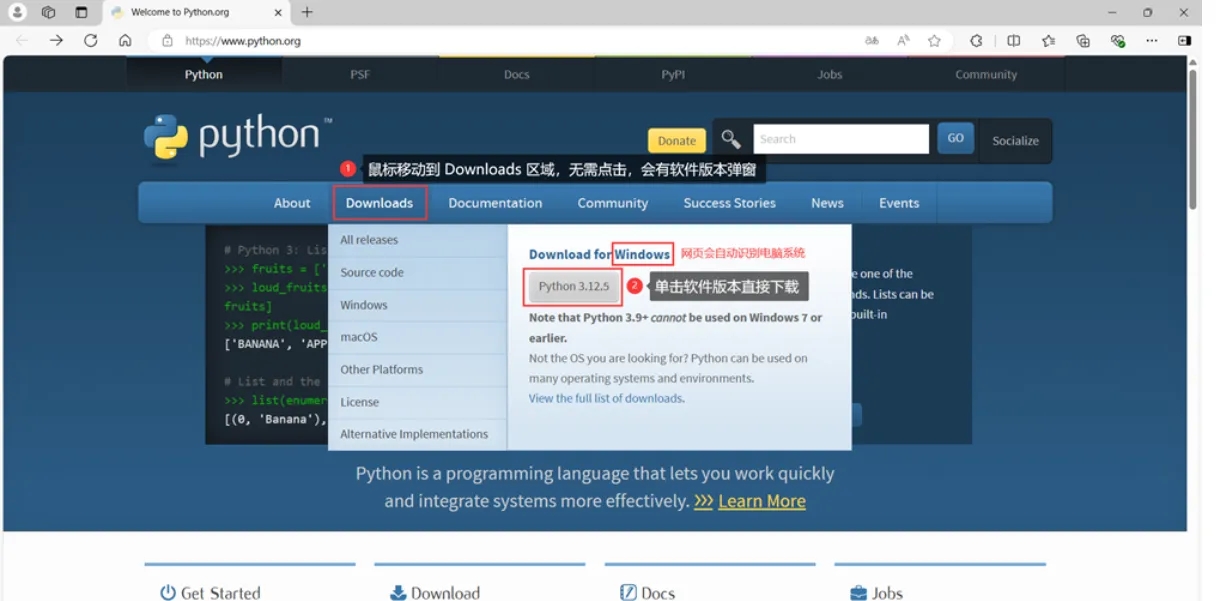This screenshot has width=1230, height=601.
Task: Toggle the vertical tabs icon
Action: (81, 12)
